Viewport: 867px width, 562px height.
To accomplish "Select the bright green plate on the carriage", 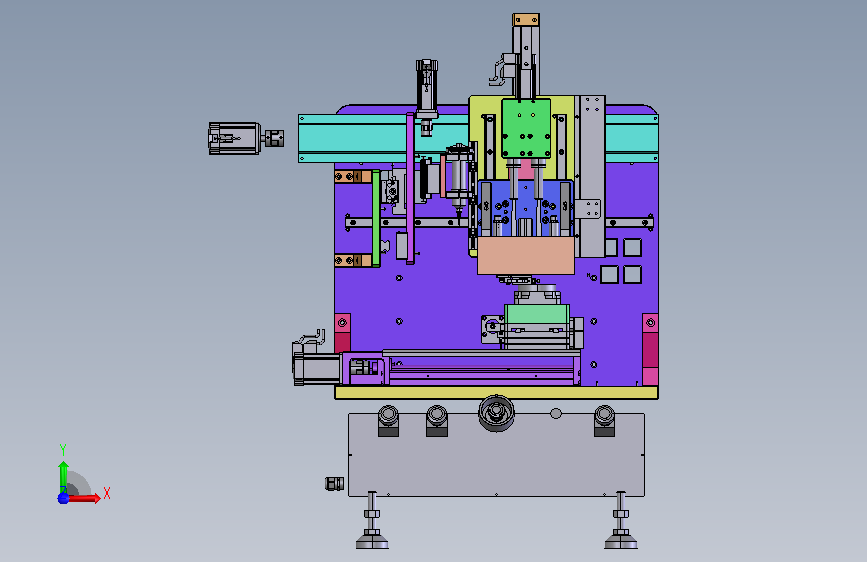I will 526,128.
